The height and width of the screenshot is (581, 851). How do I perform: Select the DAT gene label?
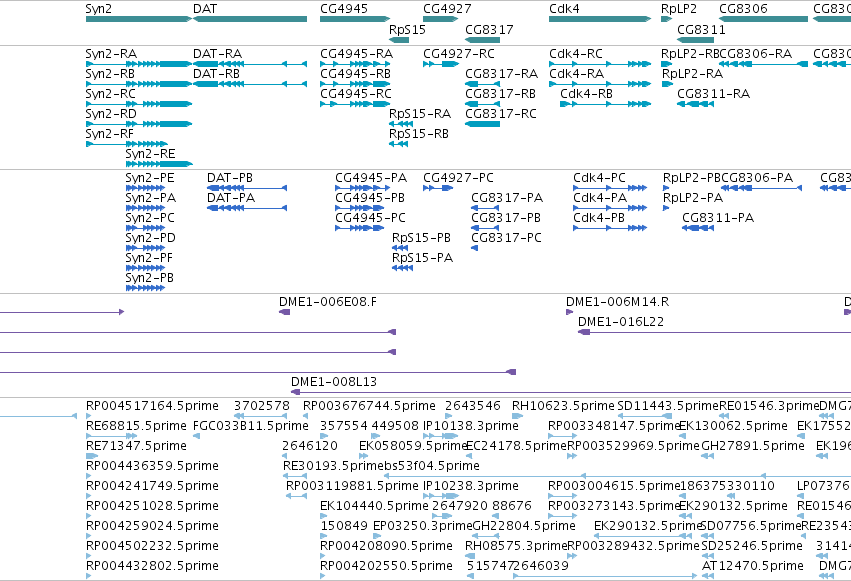pyautogui.click(x=205, y=9)
